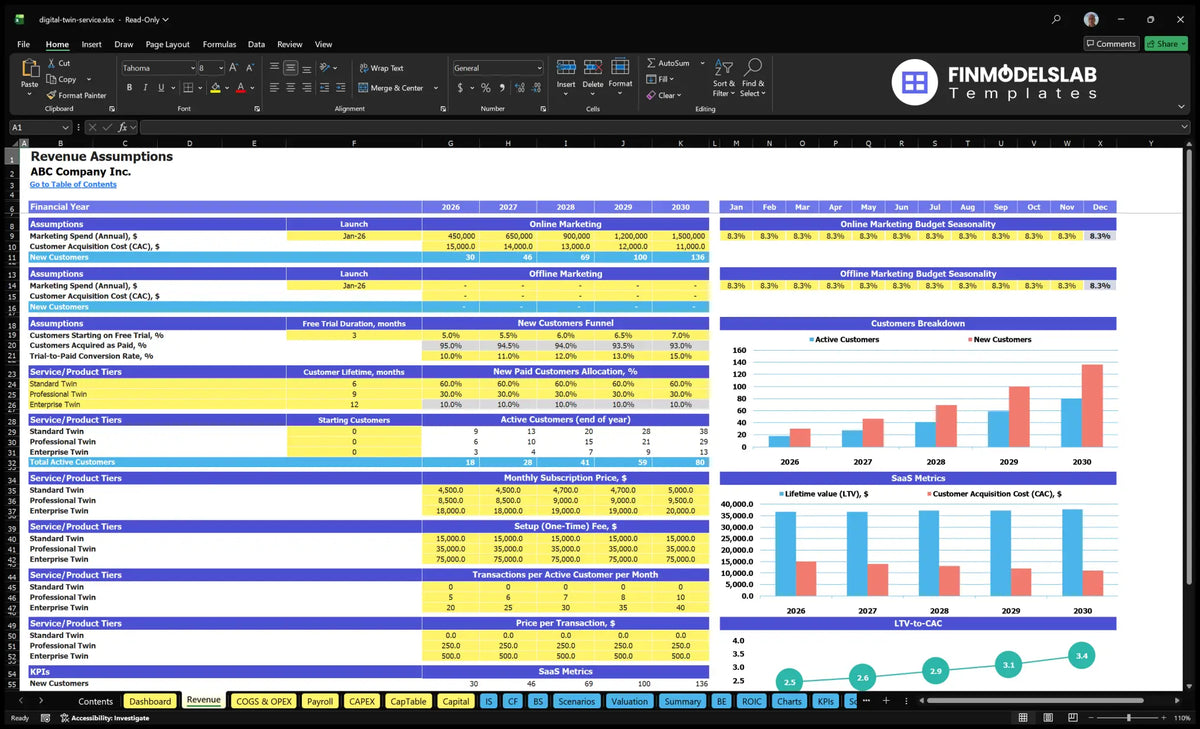Add a new sheet with plus button

[885, 701]
